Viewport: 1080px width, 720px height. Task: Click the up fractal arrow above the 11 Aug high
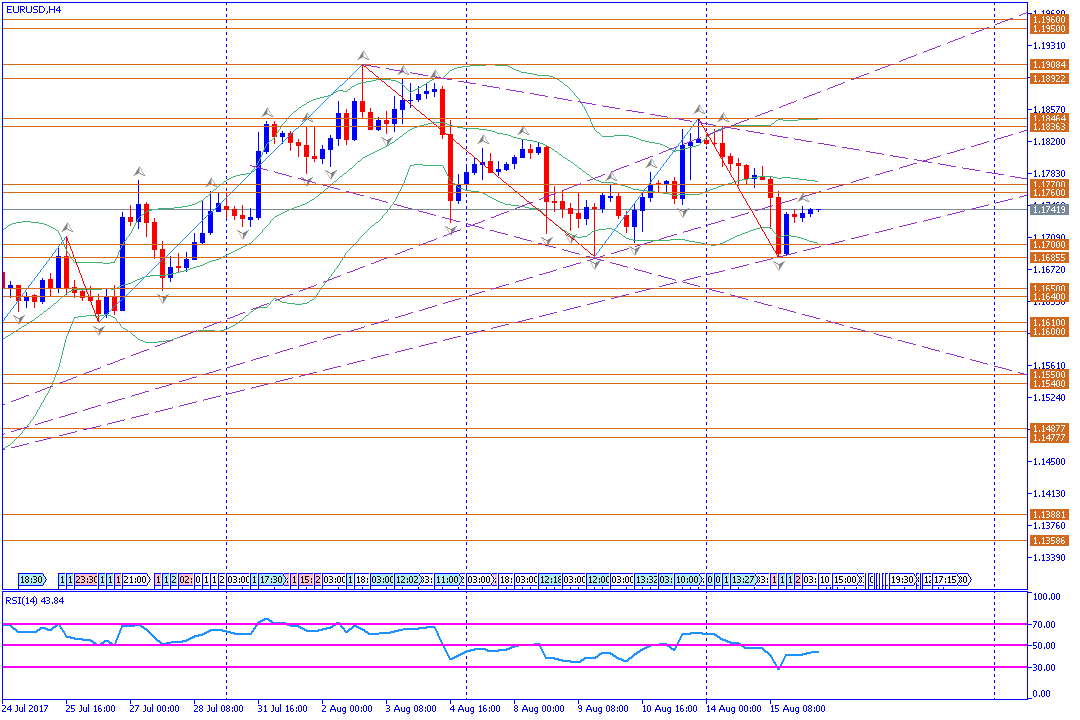pyautogui.click(x=698, y=108)
